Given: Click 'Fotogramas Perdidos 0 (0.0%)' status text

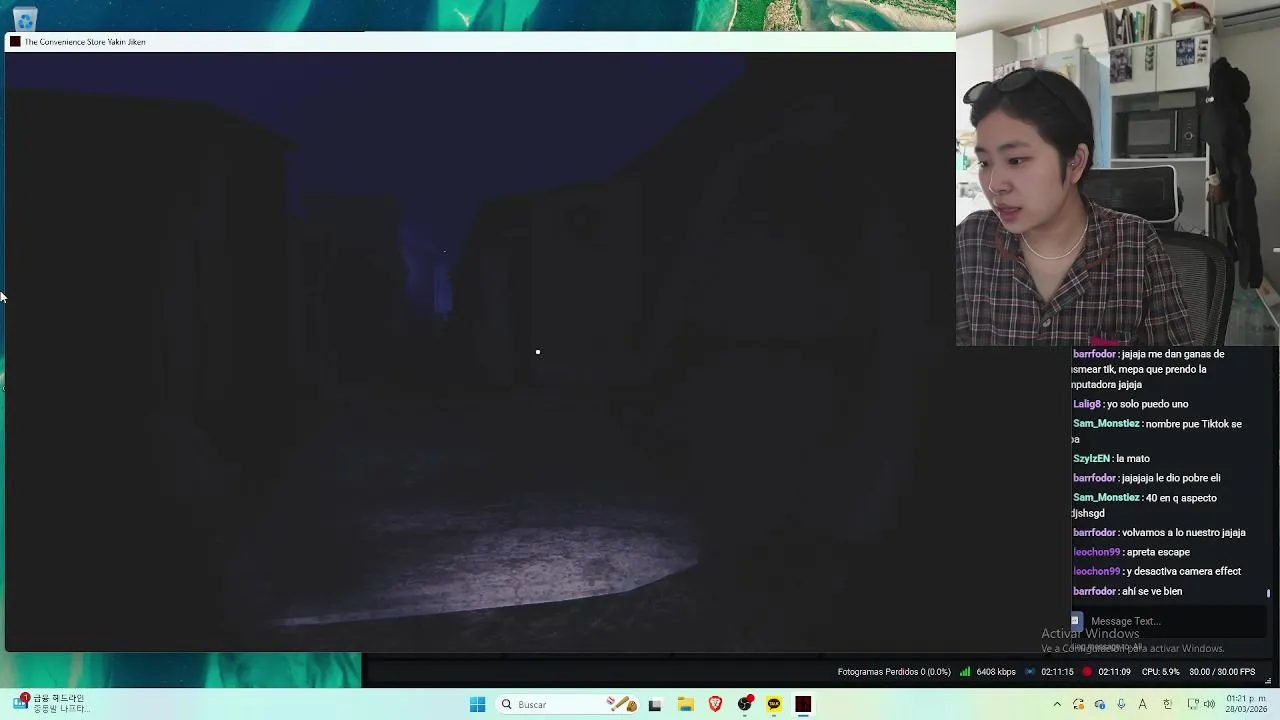Looking at the screenshot, I should [x=894, y=672].
